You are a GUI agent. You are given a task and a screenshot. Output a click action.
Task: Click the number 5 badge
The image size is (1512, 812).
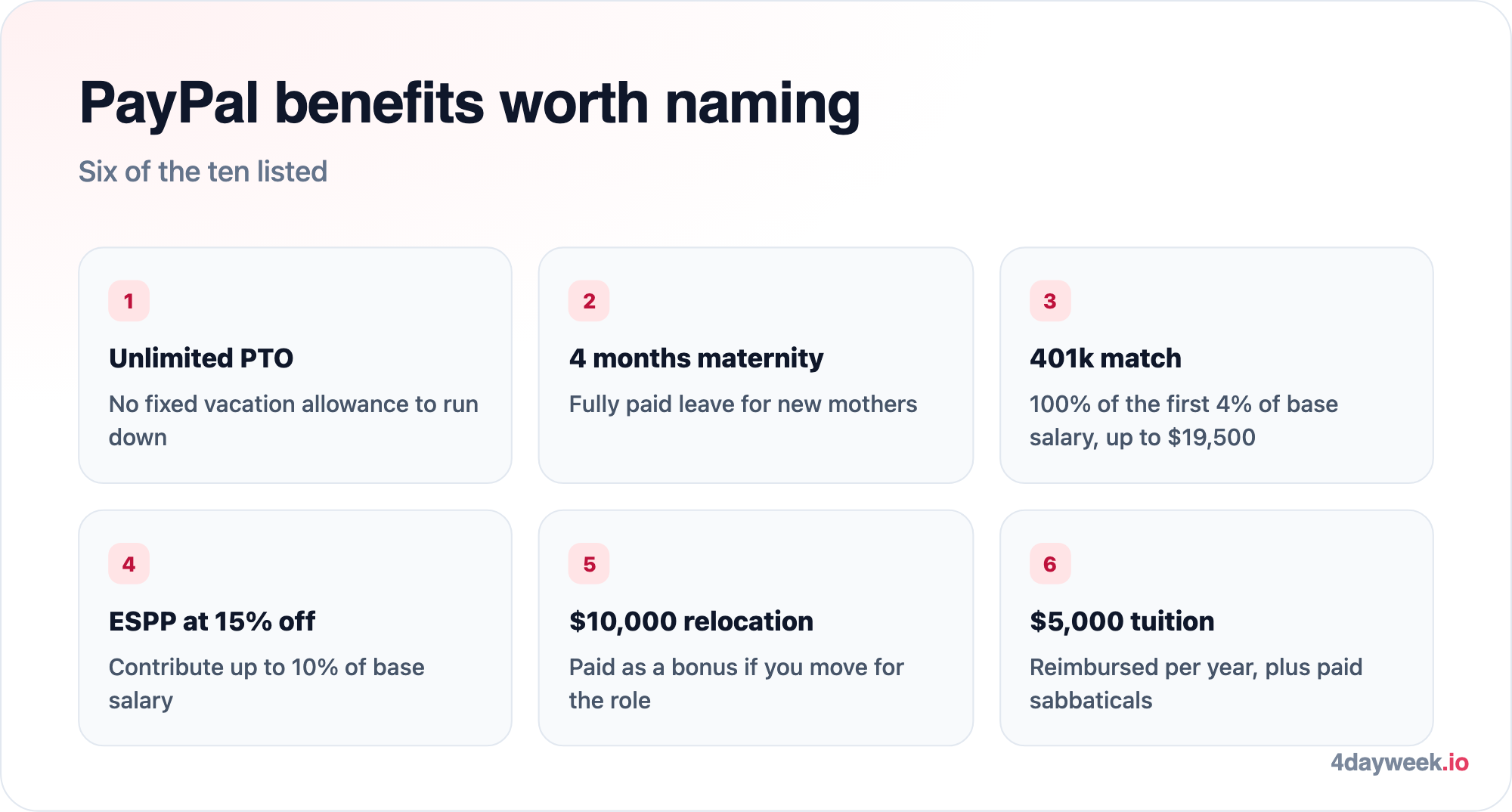pos(589,564)
